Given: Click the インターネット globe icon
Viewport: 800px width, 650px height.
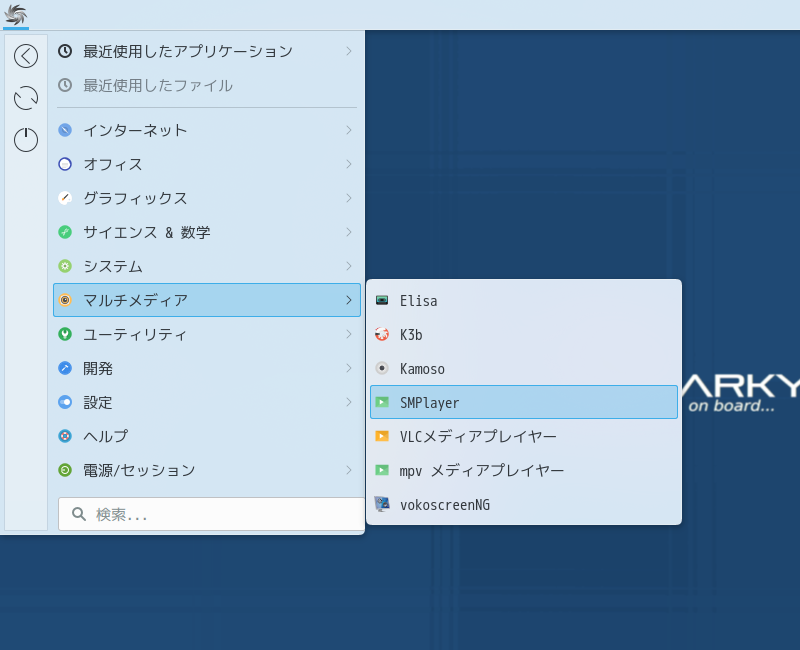Looking at the screenshot, I should tap(65, 130).
